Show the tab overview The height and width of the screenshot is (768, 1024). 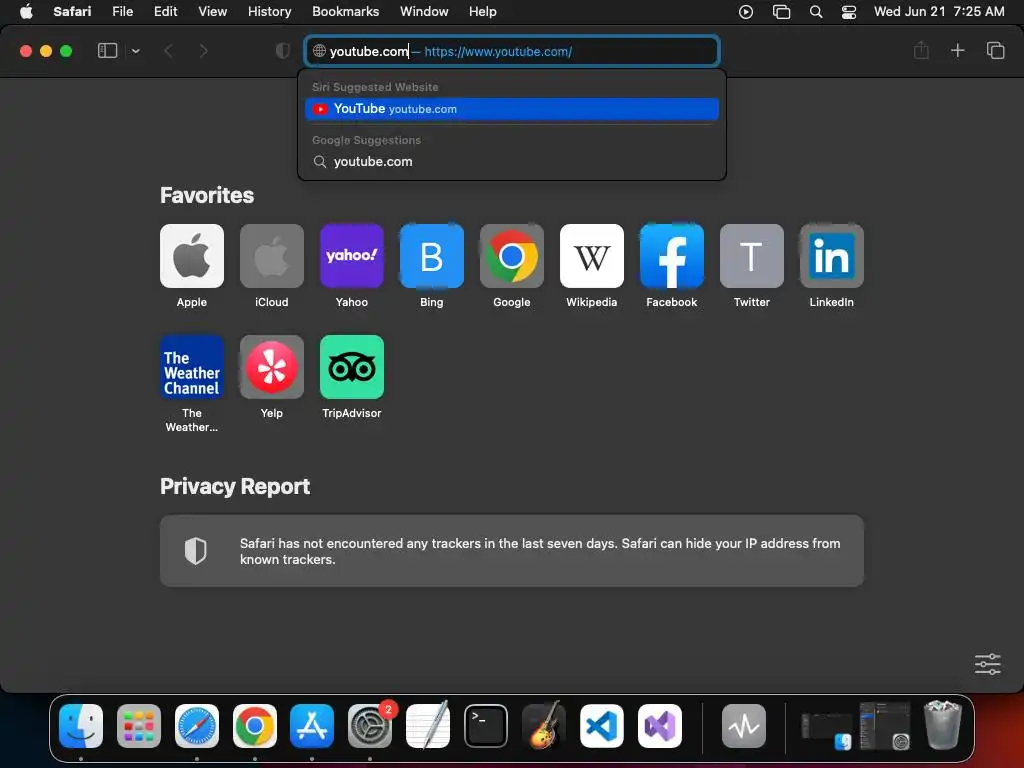coord(995,50)
